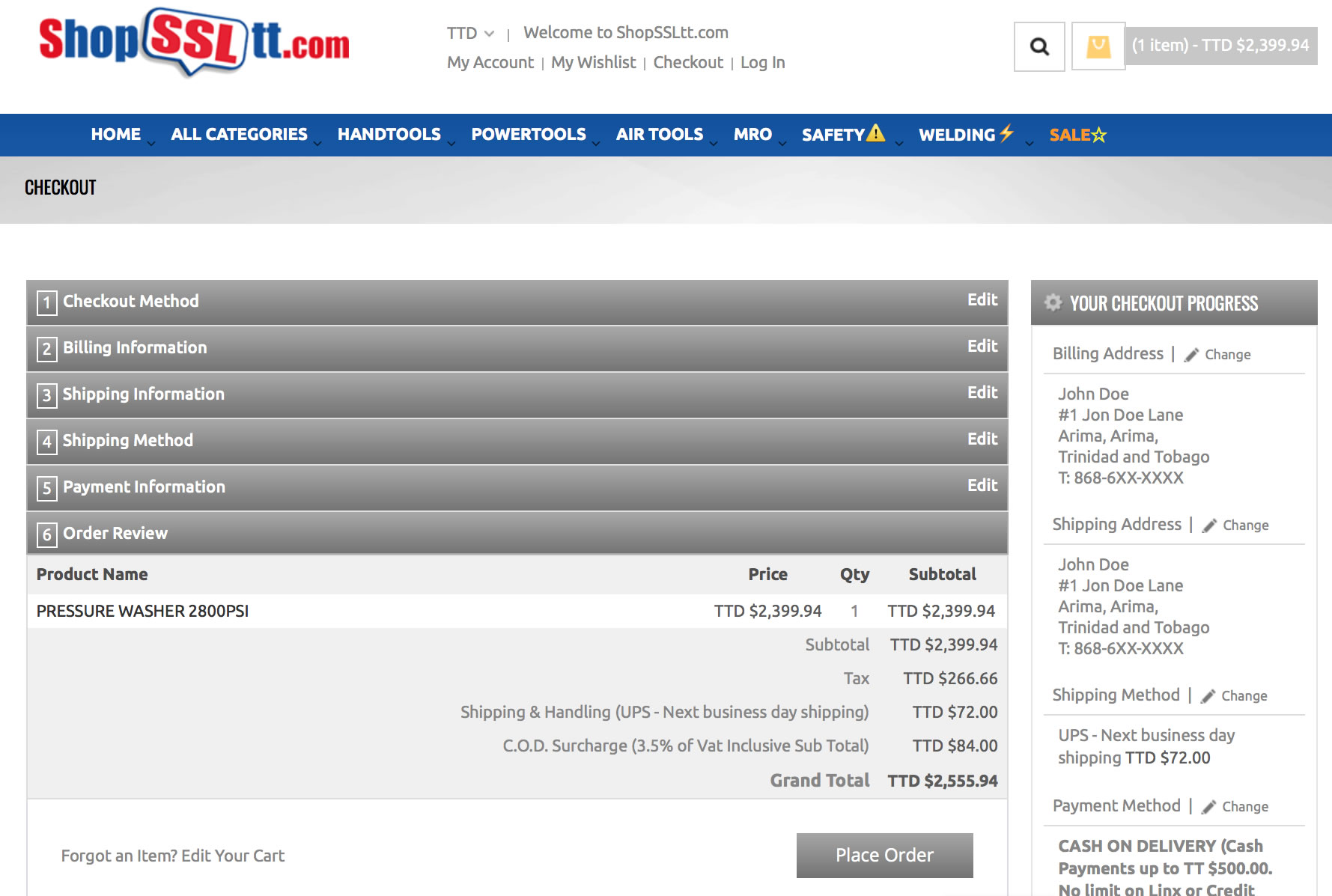Open the shopping cart bag icon
Image resolution: width=1332 pixels, height=896 pixels.
(x=1098, y=46)
